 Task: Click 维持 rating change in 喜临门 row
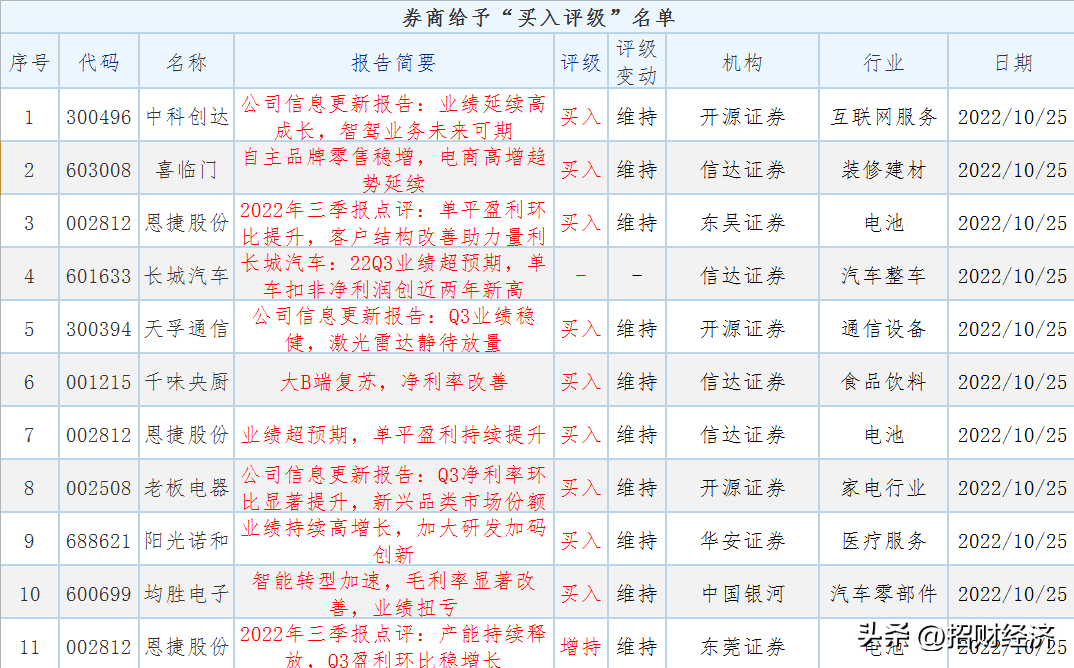(x=636, y=169)
